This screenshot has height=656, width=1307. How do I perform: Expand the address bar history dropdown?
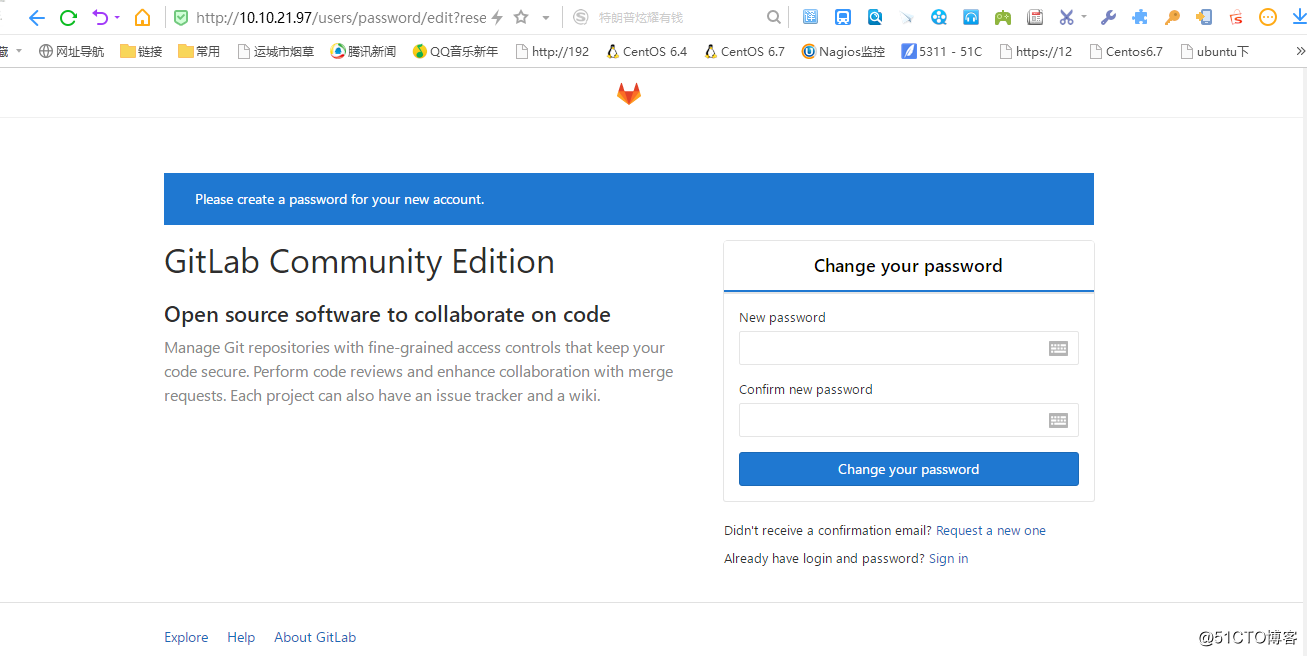(x=546, y=17)
